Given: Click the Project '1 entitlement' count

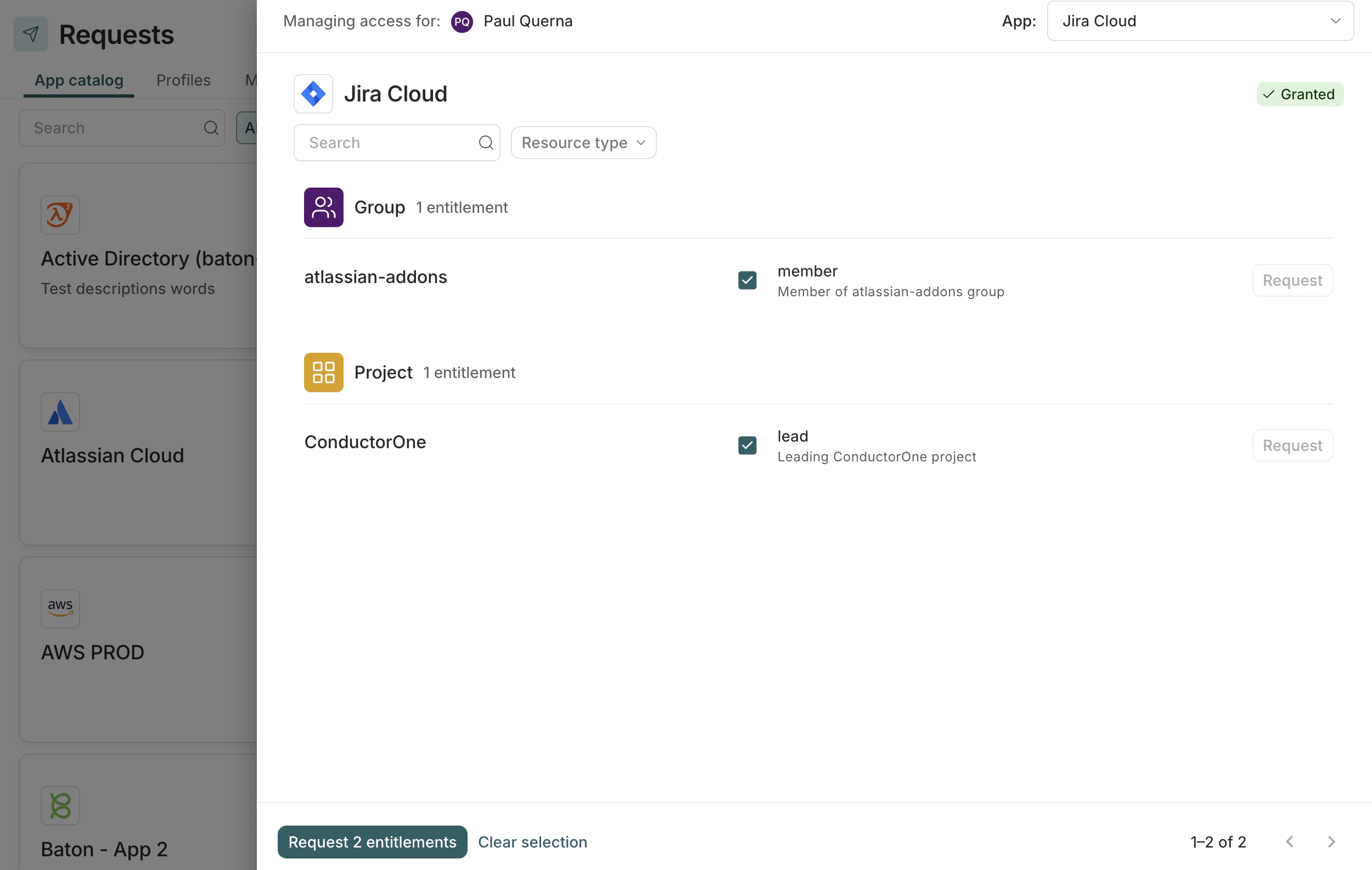Looking at the screenshot, I should tap(469, 372).
